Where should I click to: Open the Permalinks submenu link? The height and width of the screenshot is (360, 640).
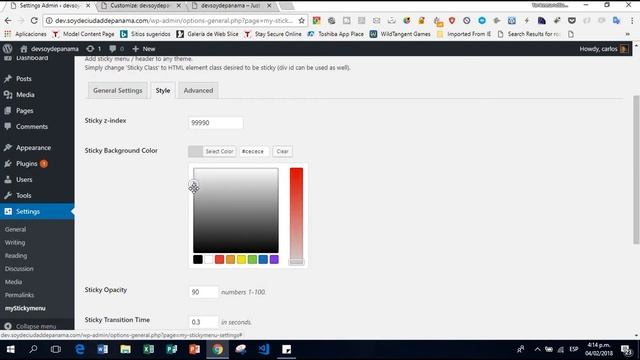[x=19, y=295]
